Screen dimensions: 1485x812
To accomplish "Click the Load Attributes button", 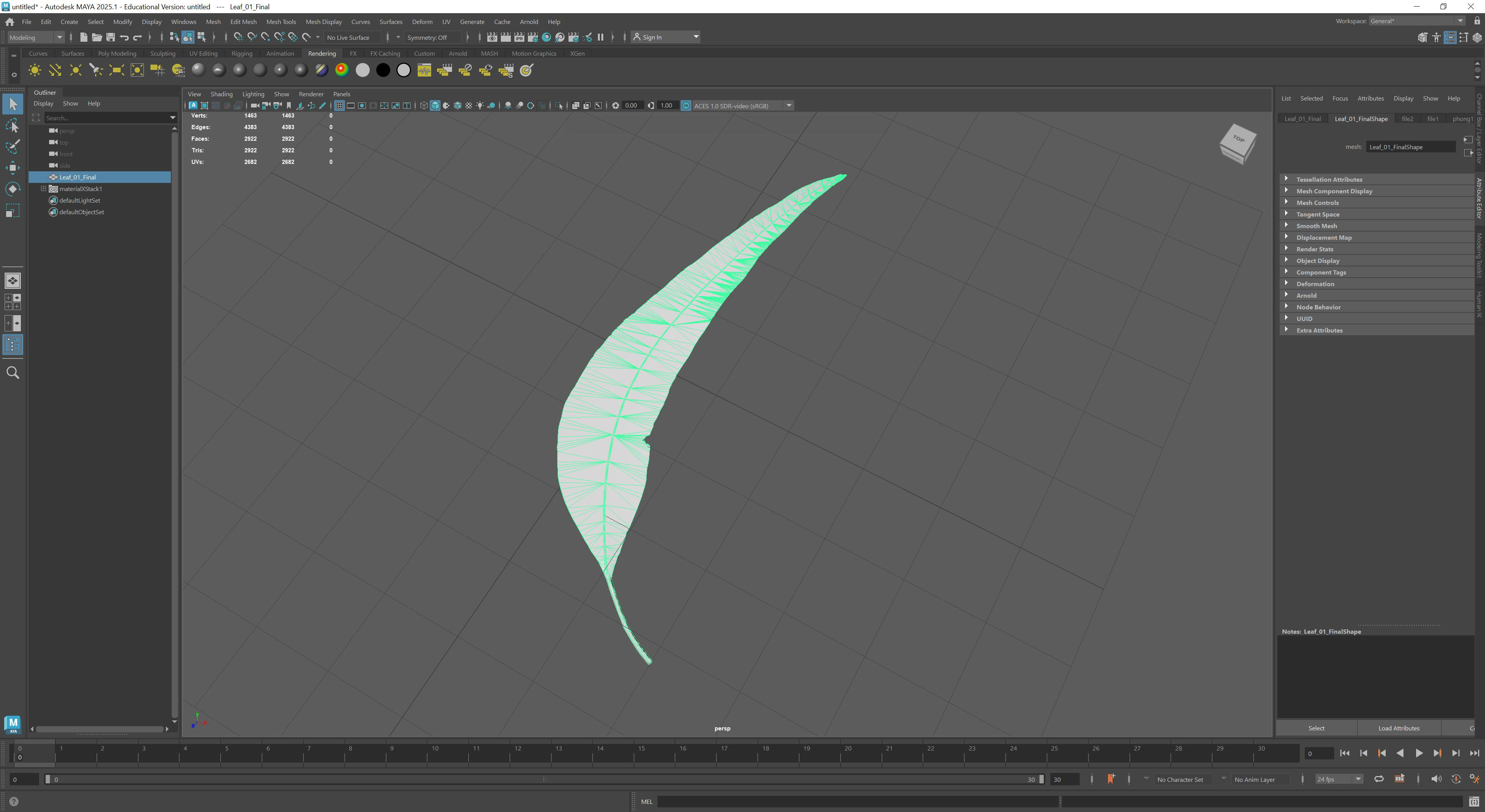I will (x=1398, y=728).
